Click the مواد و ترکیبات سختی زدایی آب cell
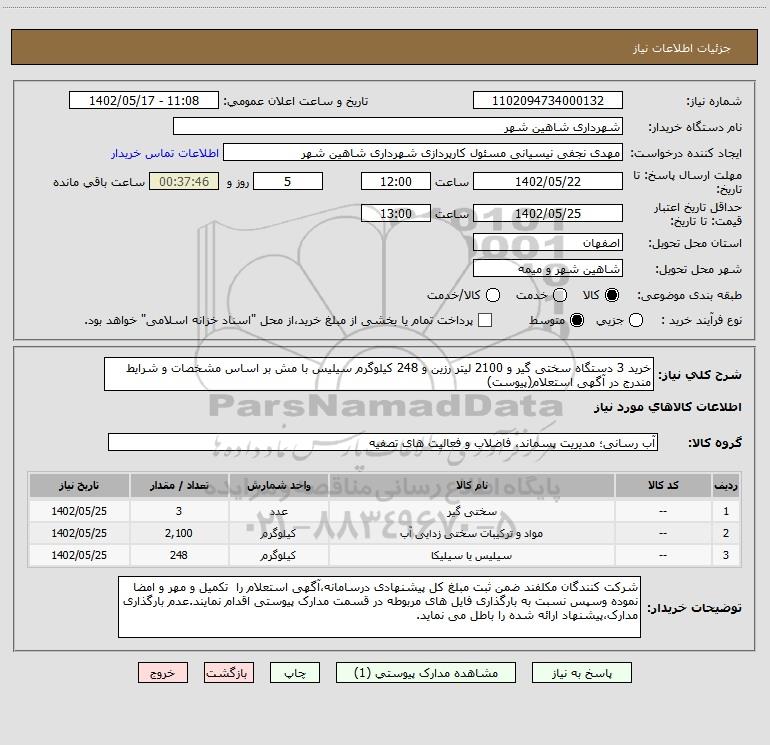This screenshot has height=745, width=770. tap(471, 533)
